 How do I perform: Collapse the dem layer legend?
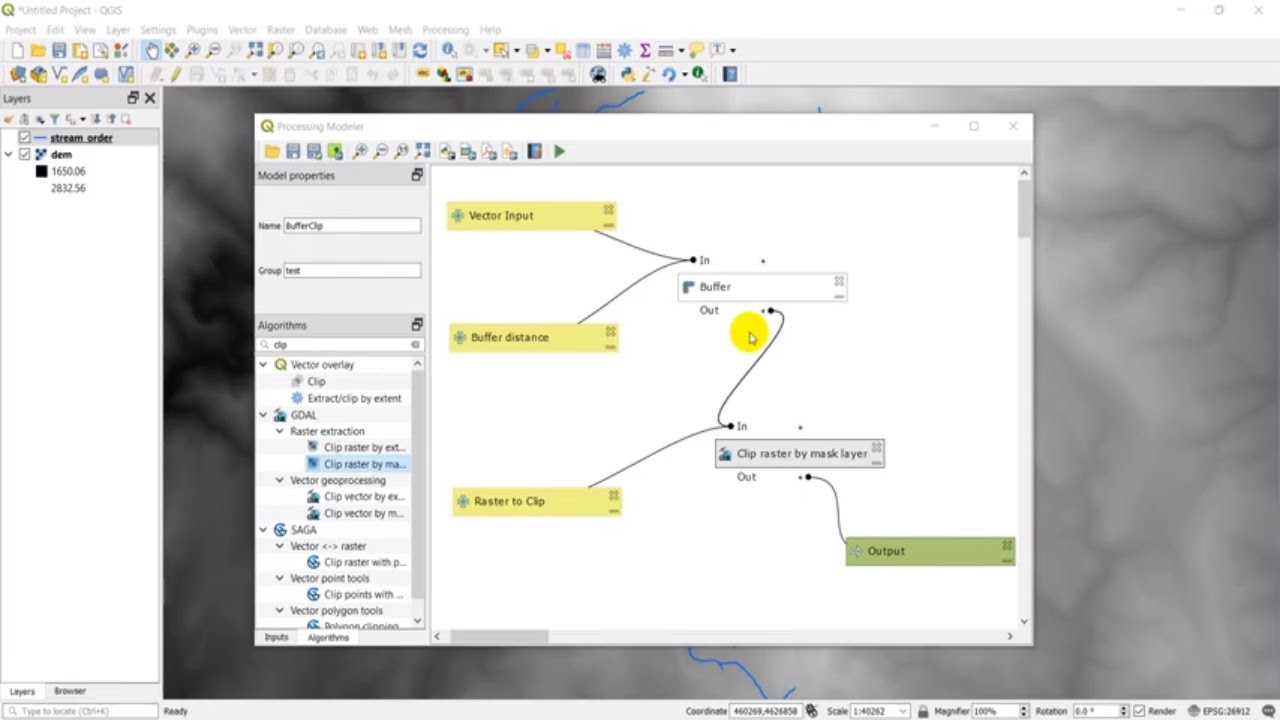pyautogui.click(x=9, y=154)
